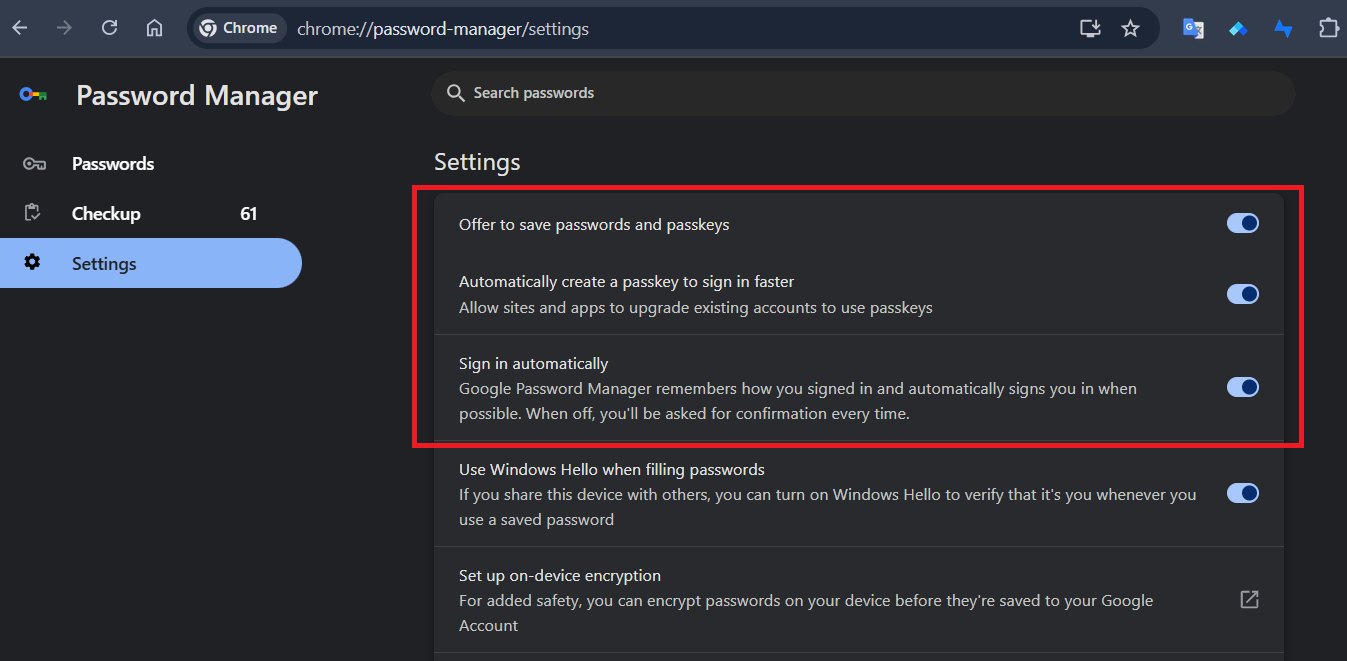Toggle Use Windows Hello when filling passwords

pos(1242,493)
